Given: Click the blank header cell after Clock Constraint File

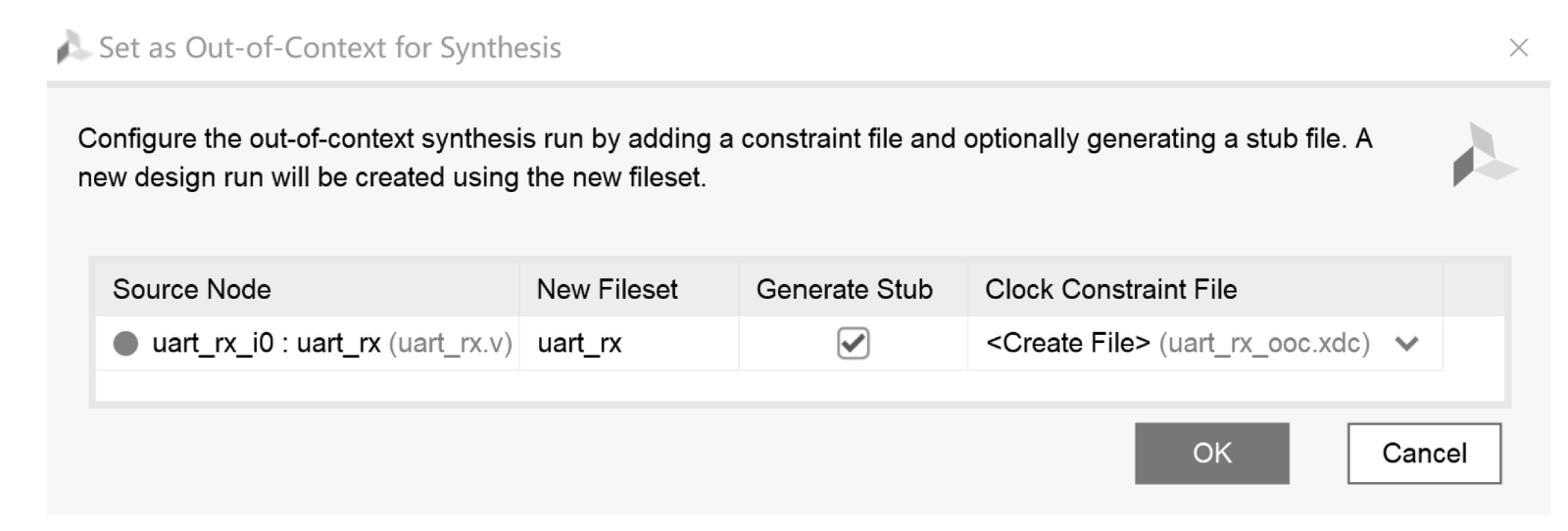Looking at the screenshot, I should [1473, 290].
